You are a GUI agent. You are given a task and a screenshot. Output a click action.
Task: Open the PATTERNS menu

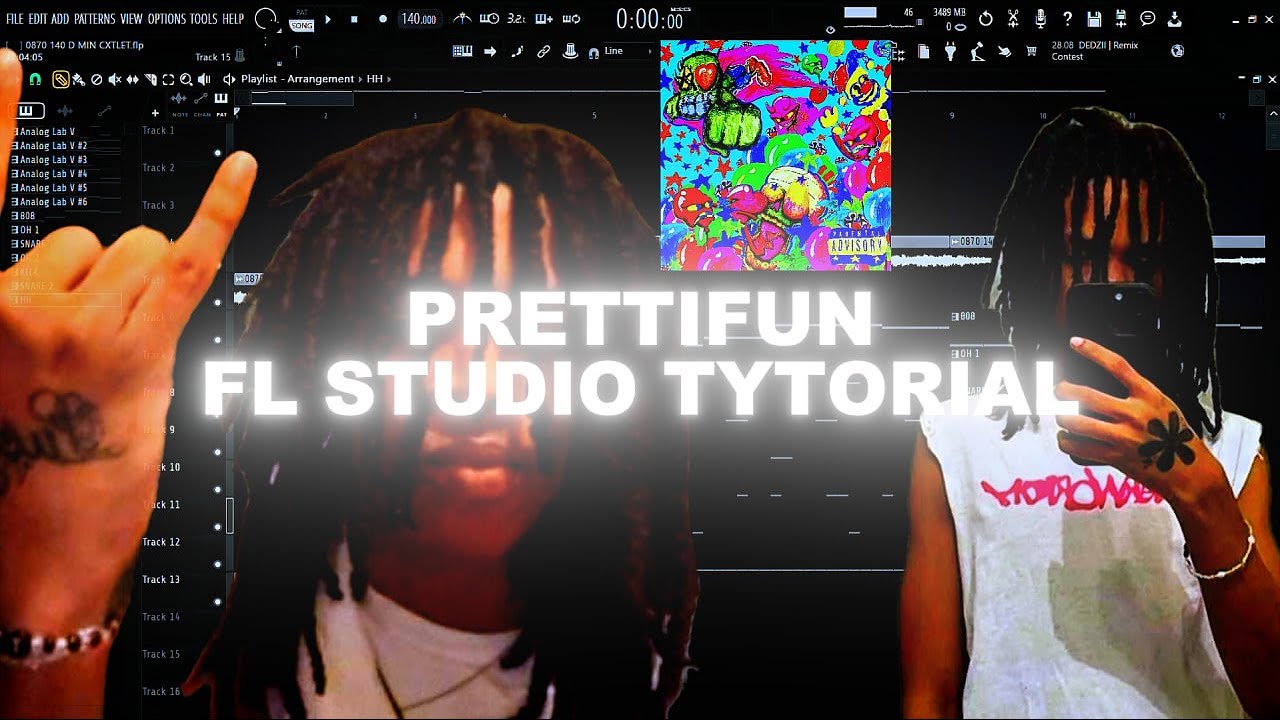95,19
